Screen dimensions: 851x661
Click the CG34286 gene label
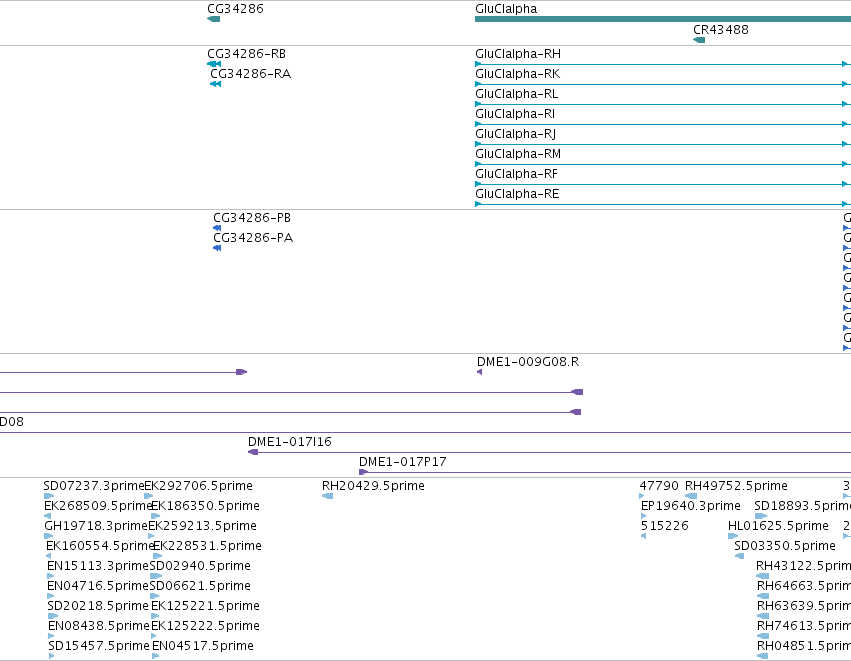point(235,9)
